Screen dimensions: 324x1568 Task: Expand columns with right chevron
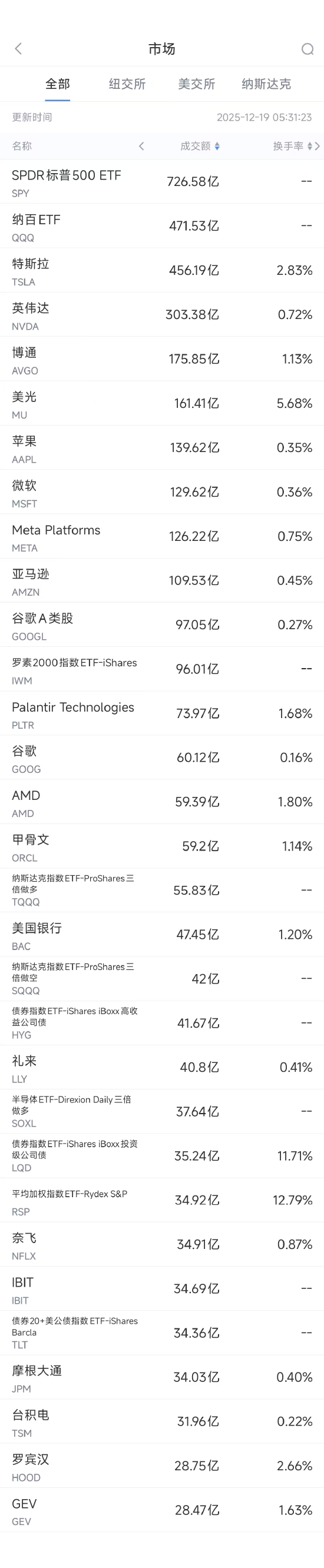317,146
